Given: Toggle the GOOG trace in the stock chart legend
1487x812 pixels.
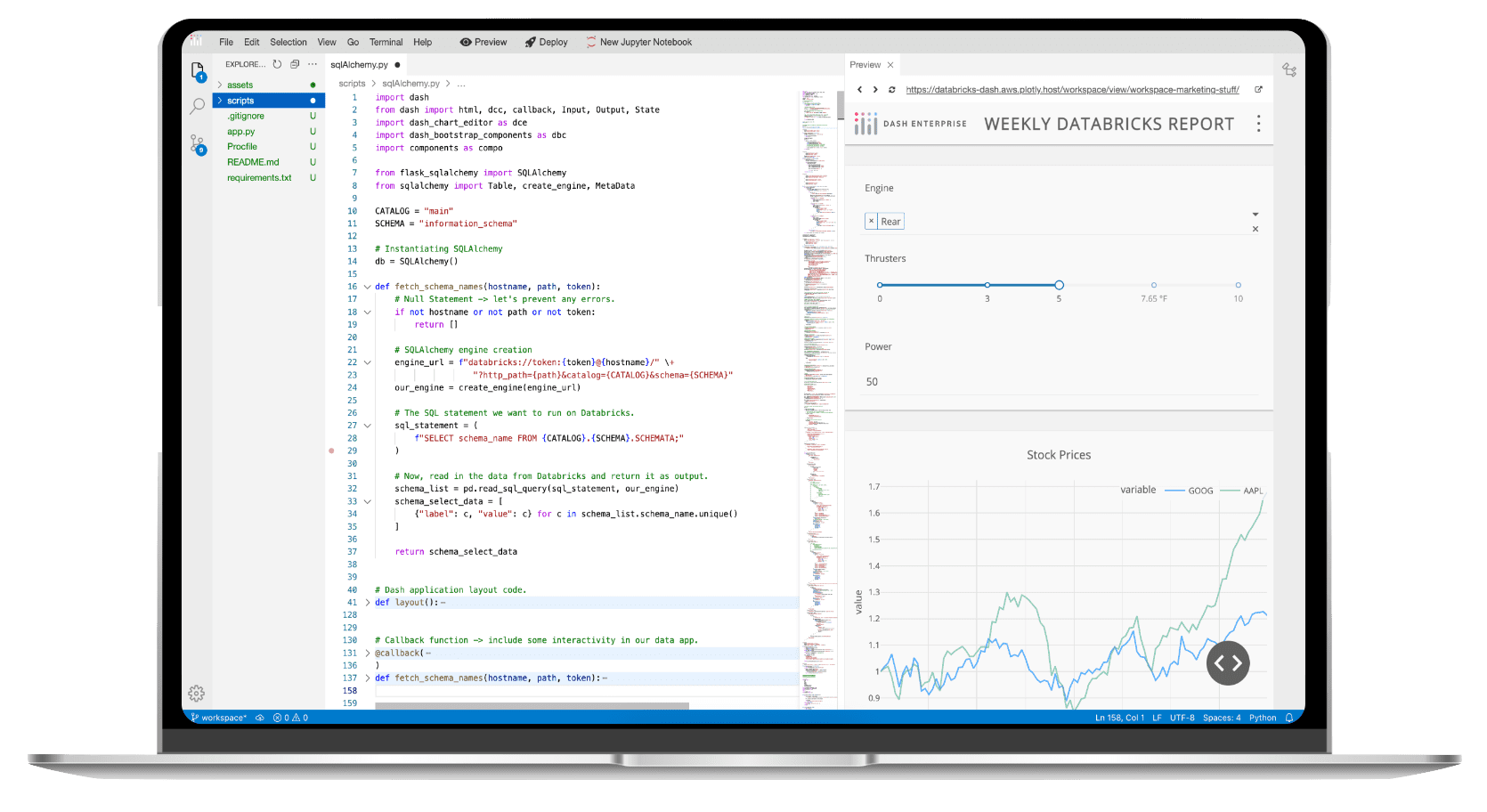Looking at the screenshot, I should click(1199, 490).
